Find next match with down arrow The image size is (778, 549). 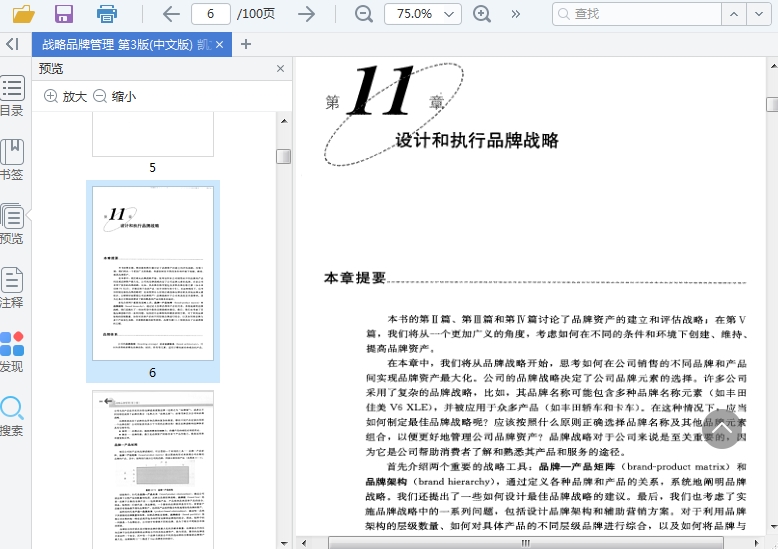[759, 14]
